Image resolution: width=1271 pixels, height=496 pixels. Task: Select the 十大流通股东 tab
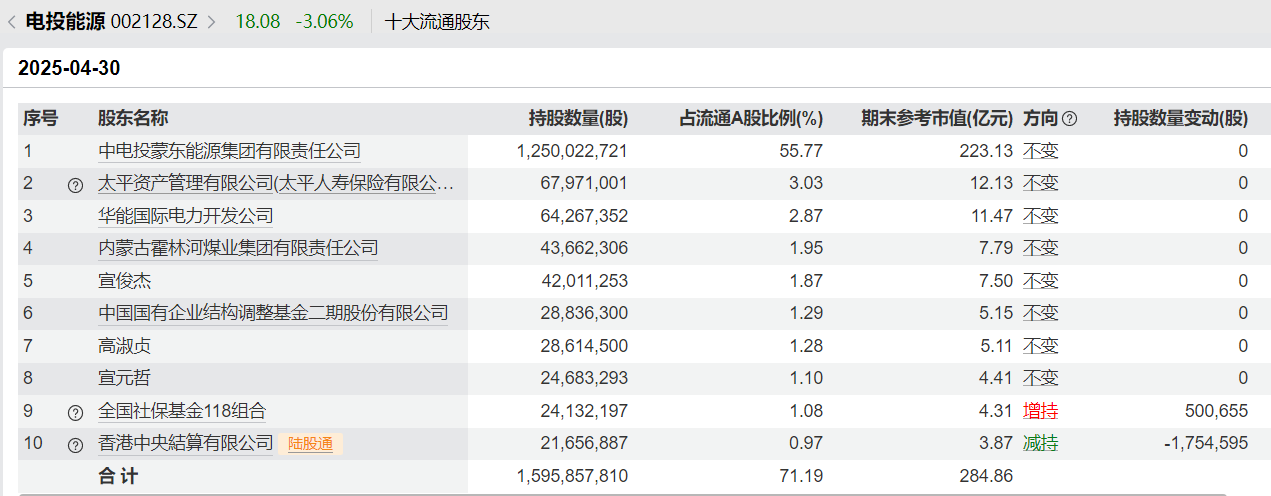click(437, 21)
